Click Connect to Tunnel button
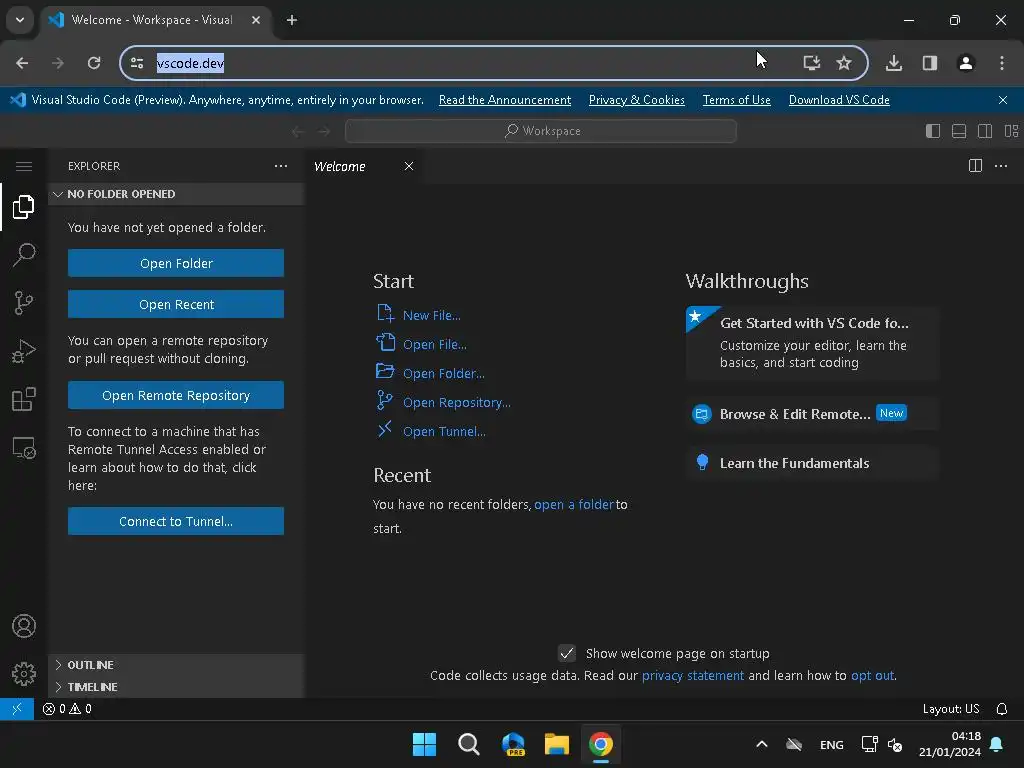 [x=176, y=521]
